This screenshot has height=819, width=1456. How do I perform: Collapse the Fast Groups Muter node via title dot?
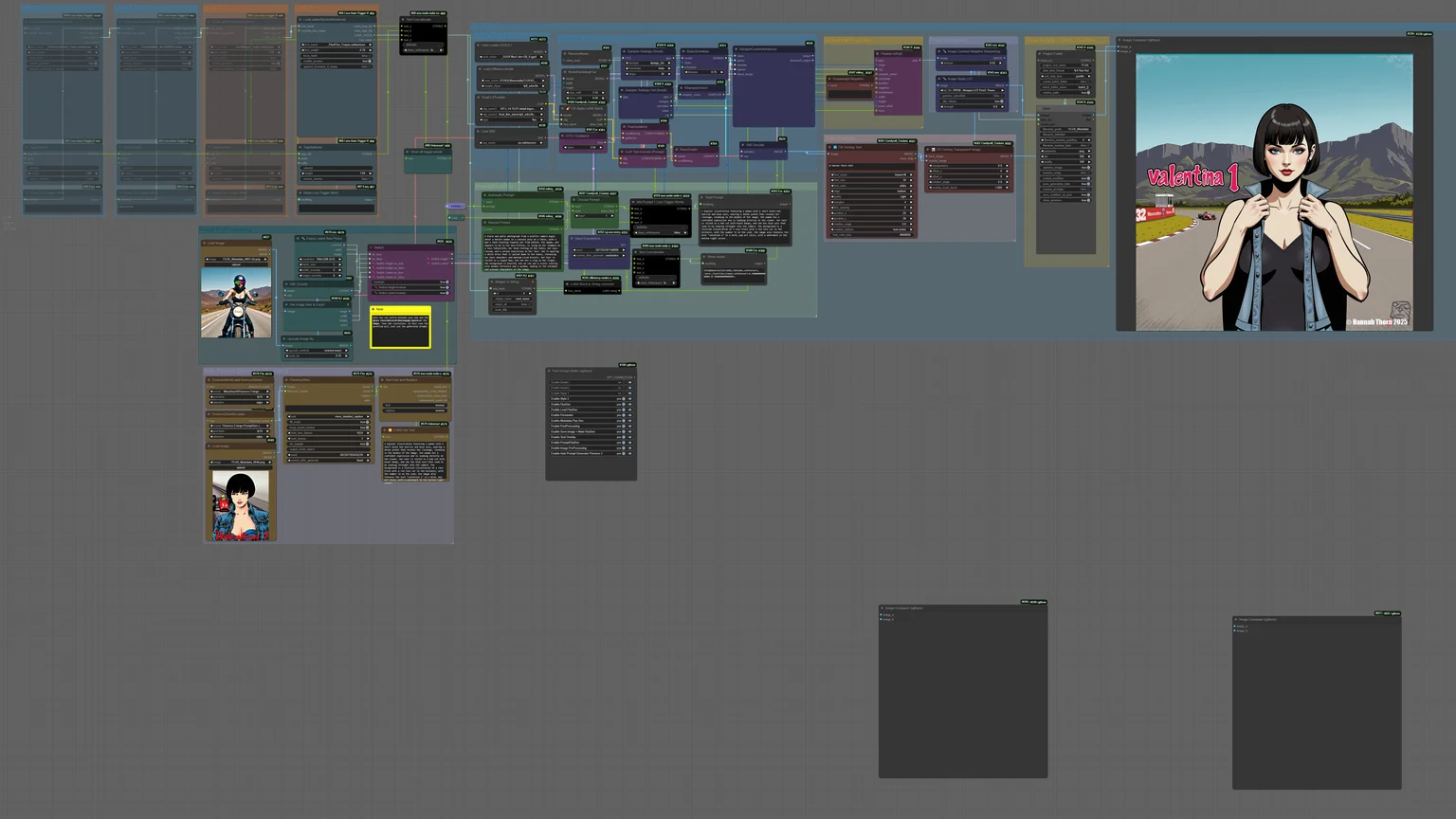tap(551, 371)
